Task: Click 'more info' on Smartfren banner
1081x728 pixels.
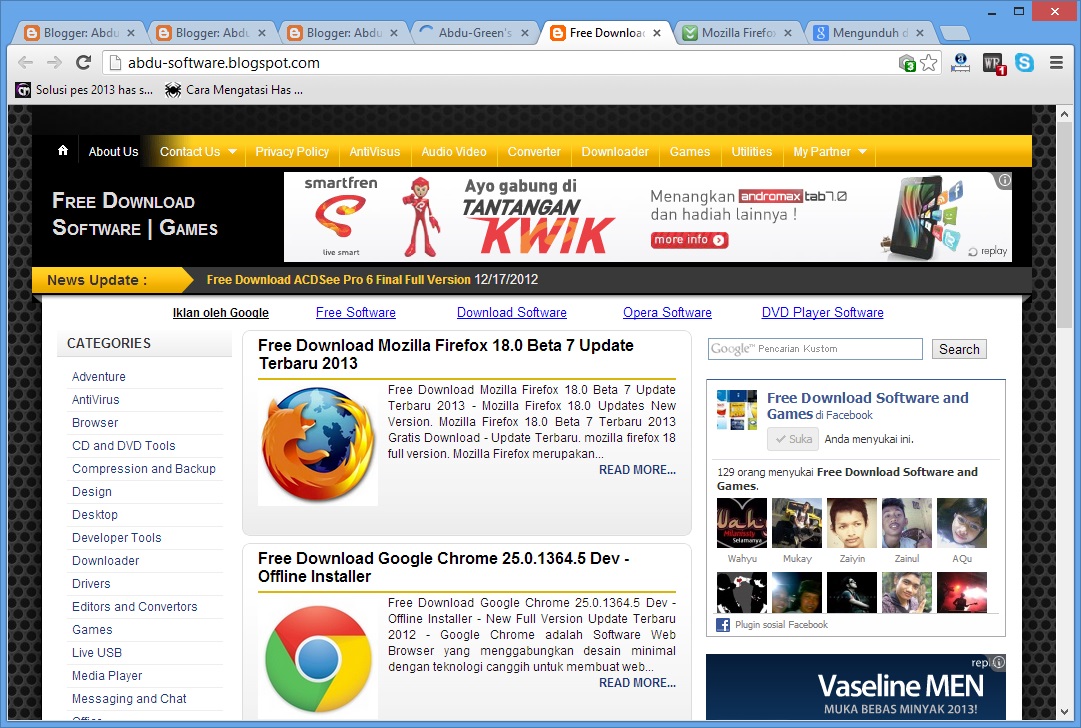Action: click(x=689, y=240)
